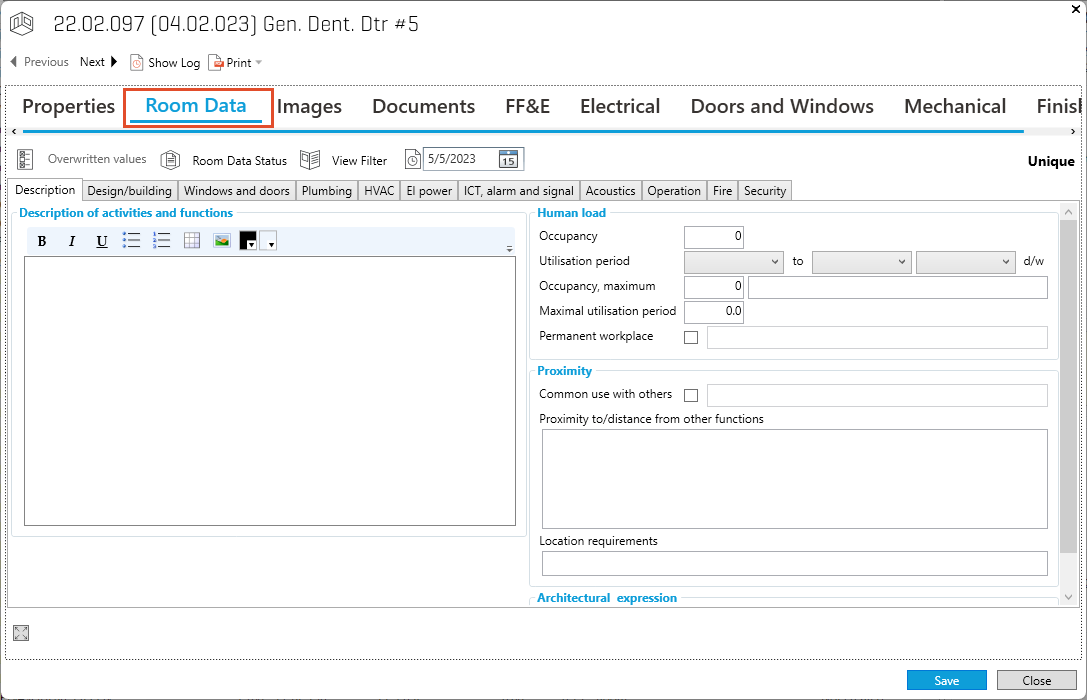1087x700 pixels.
Task: Insert an image into the description
Action: tap(222, 240)
